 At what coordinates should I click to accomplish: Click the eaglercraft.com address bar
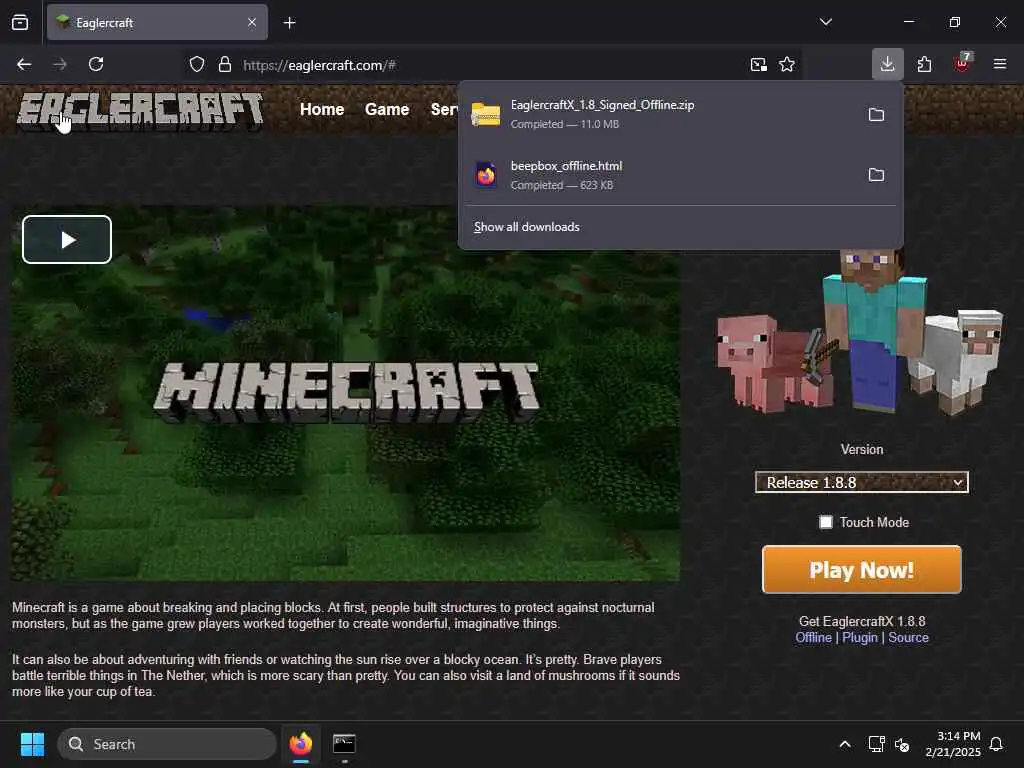click(x=490, y=65)
